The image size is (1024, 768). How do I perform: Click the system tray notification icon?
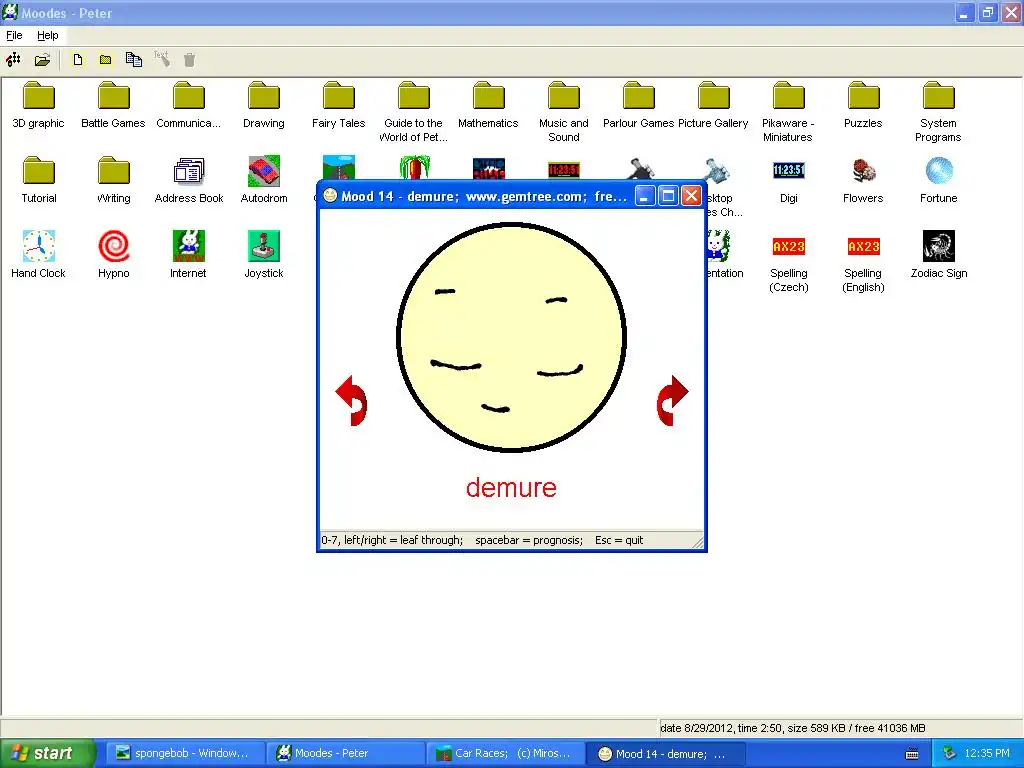point(950,753)
